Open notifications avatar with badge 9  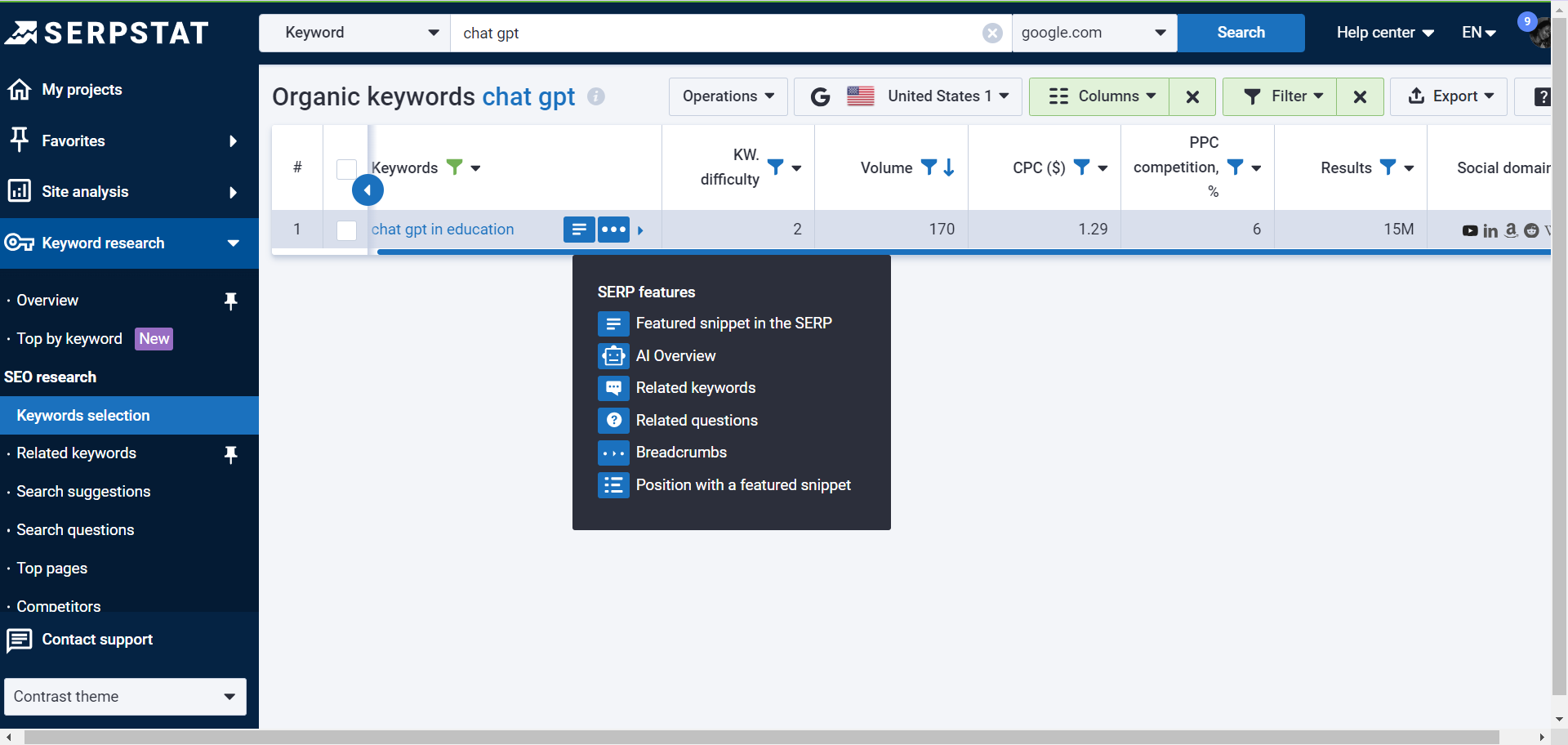tap(1535, 31)
